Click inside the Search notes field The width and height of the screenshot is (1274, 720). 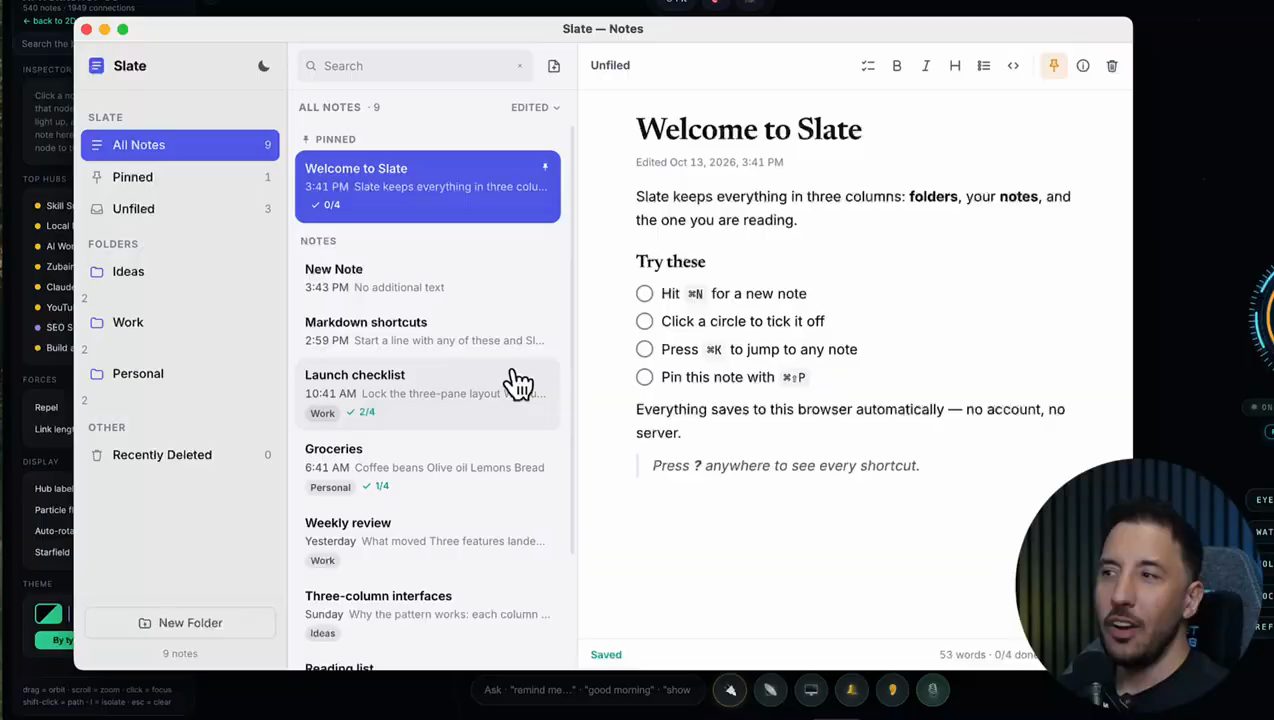coord(415,66)
